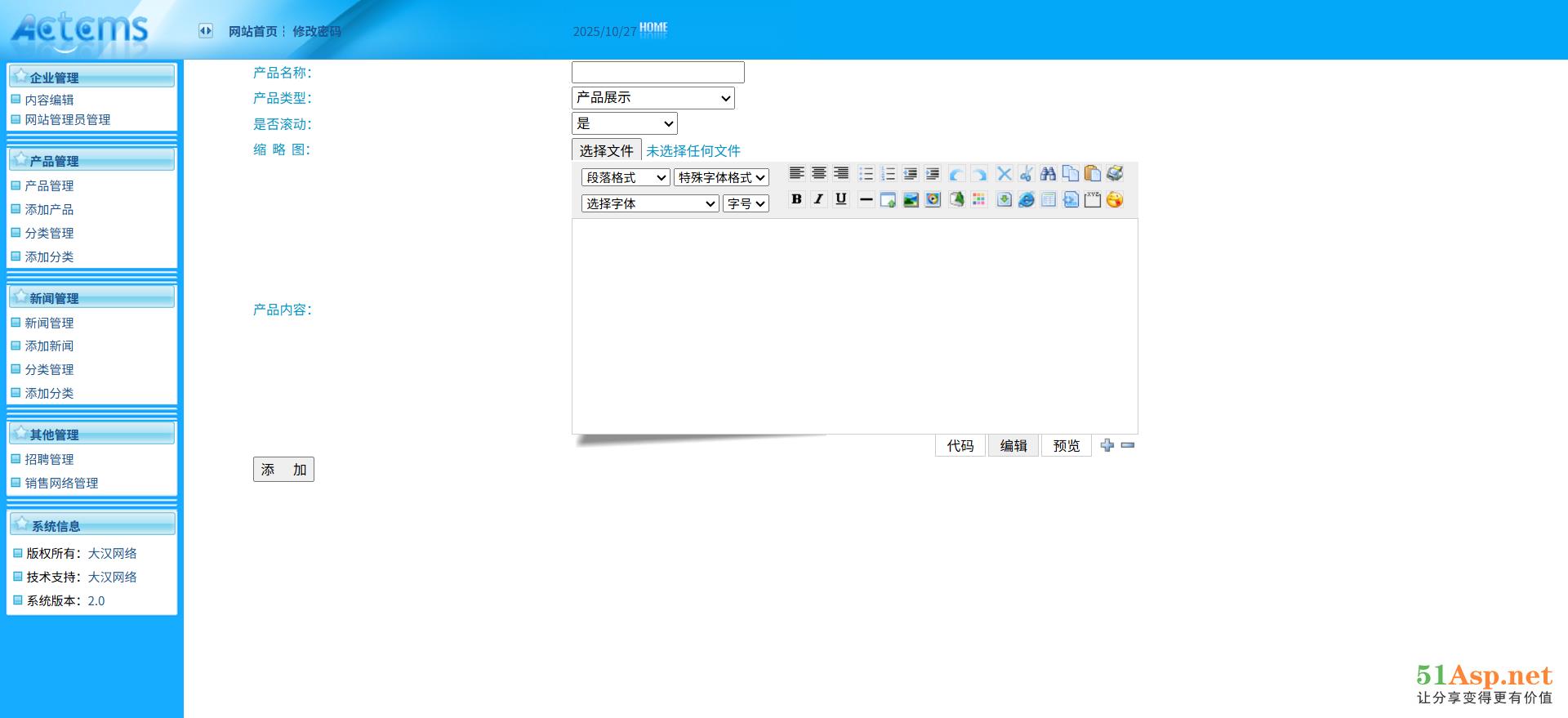Click the Bold formatting icon
1568x718 pixels.
(796, 199)
